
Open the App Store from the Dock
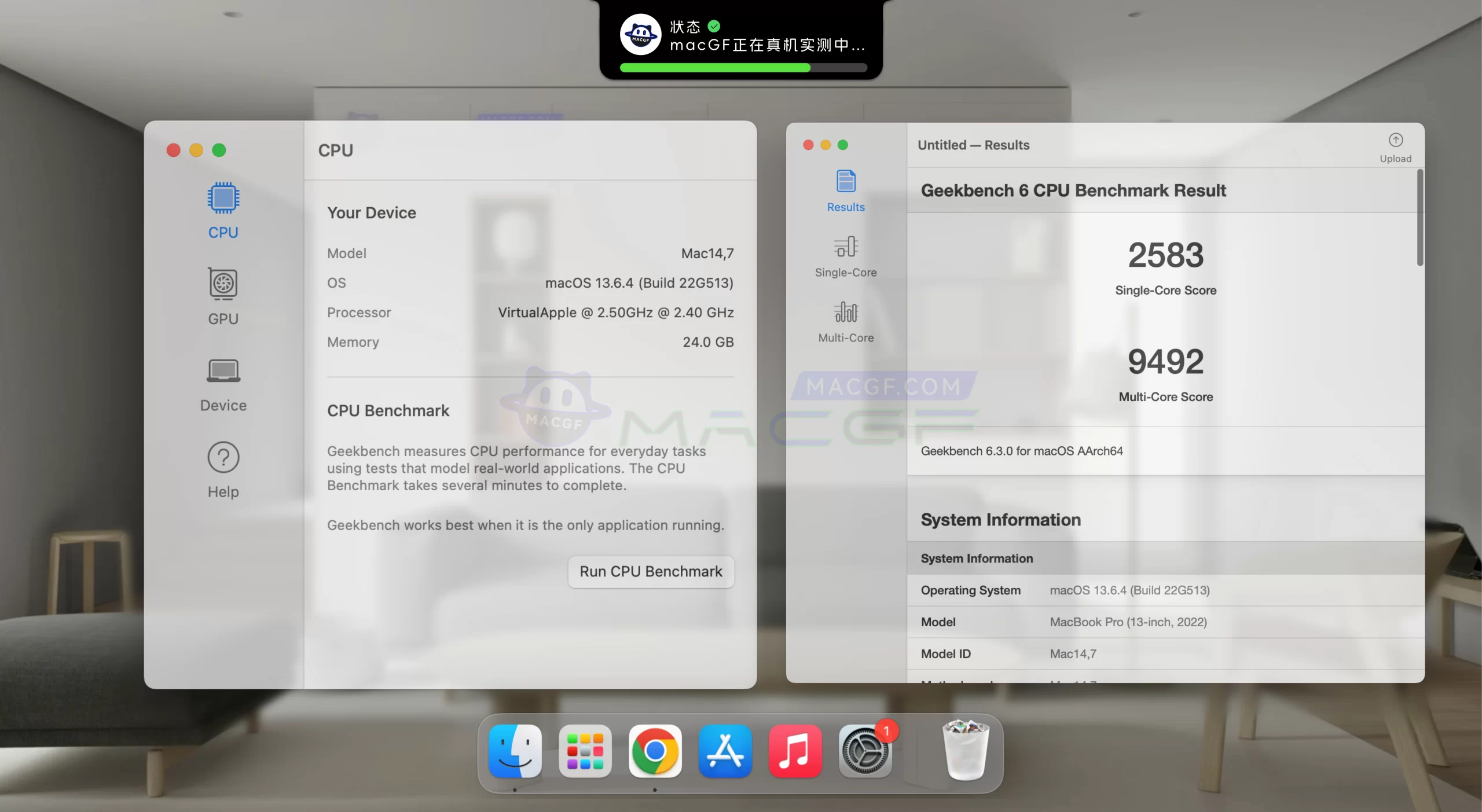point(725,752)
